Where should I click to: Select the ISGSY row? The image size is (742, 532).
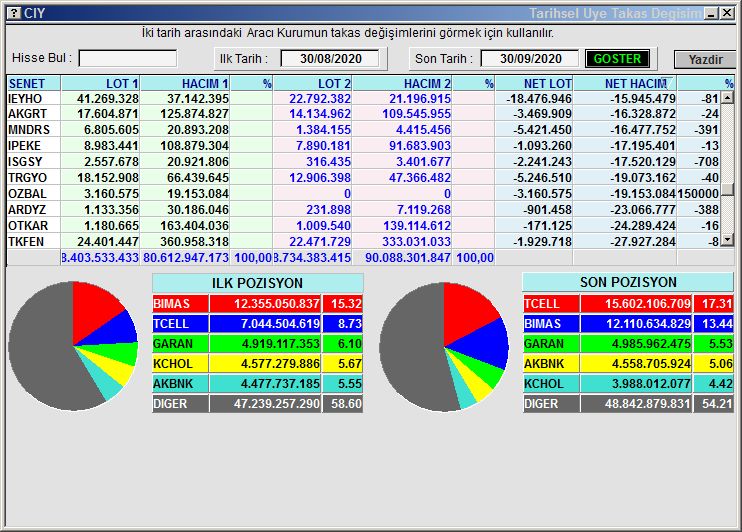tap(363, 162)
